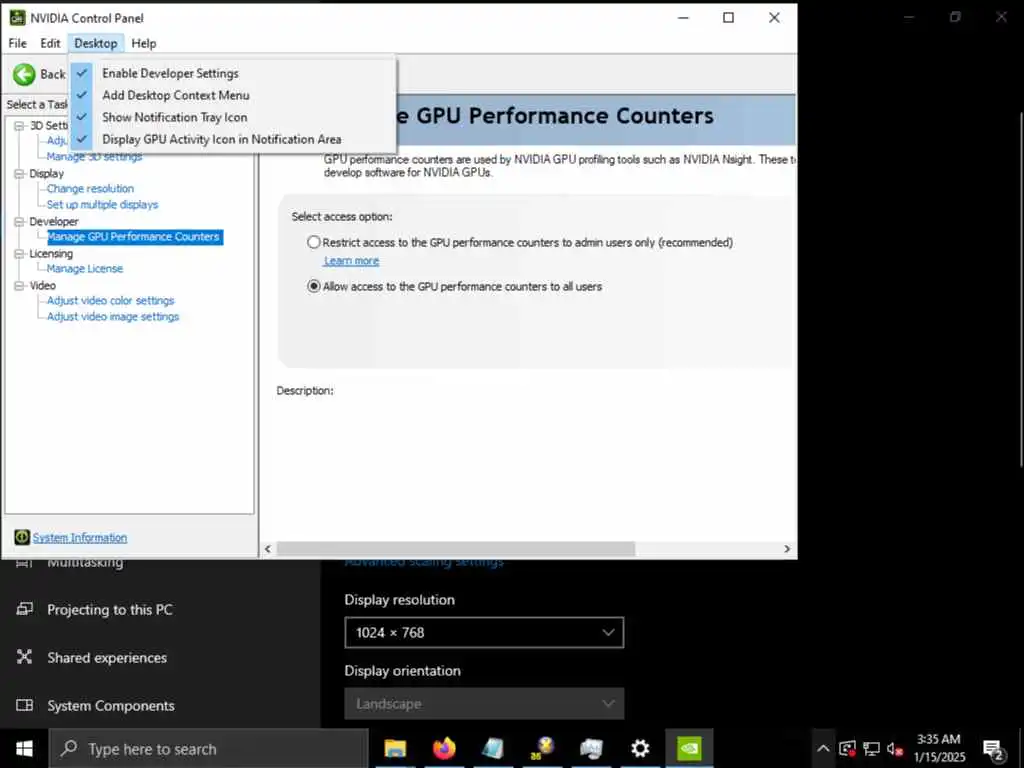Open File Explorer from the taskbar
This screenshot has height=768, width=1024.
[x=395, y=748]
